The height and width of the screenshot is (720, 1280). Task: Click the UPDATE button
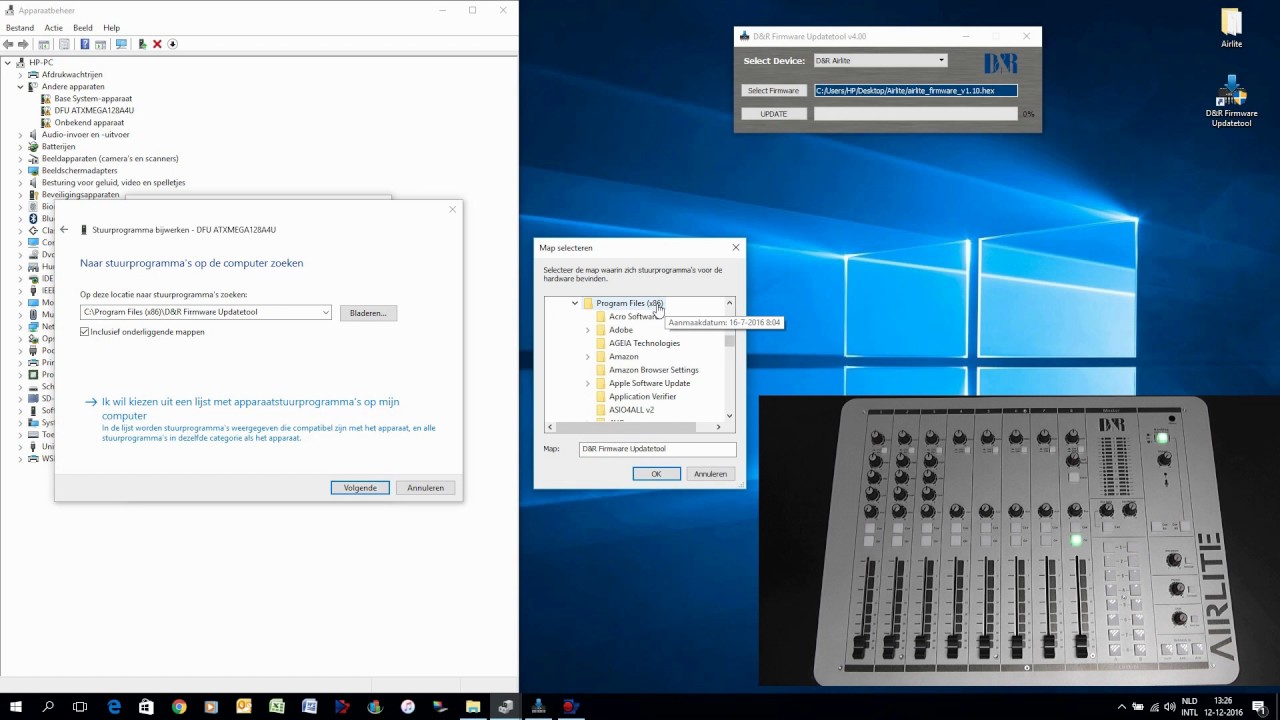tap(773, 114)
